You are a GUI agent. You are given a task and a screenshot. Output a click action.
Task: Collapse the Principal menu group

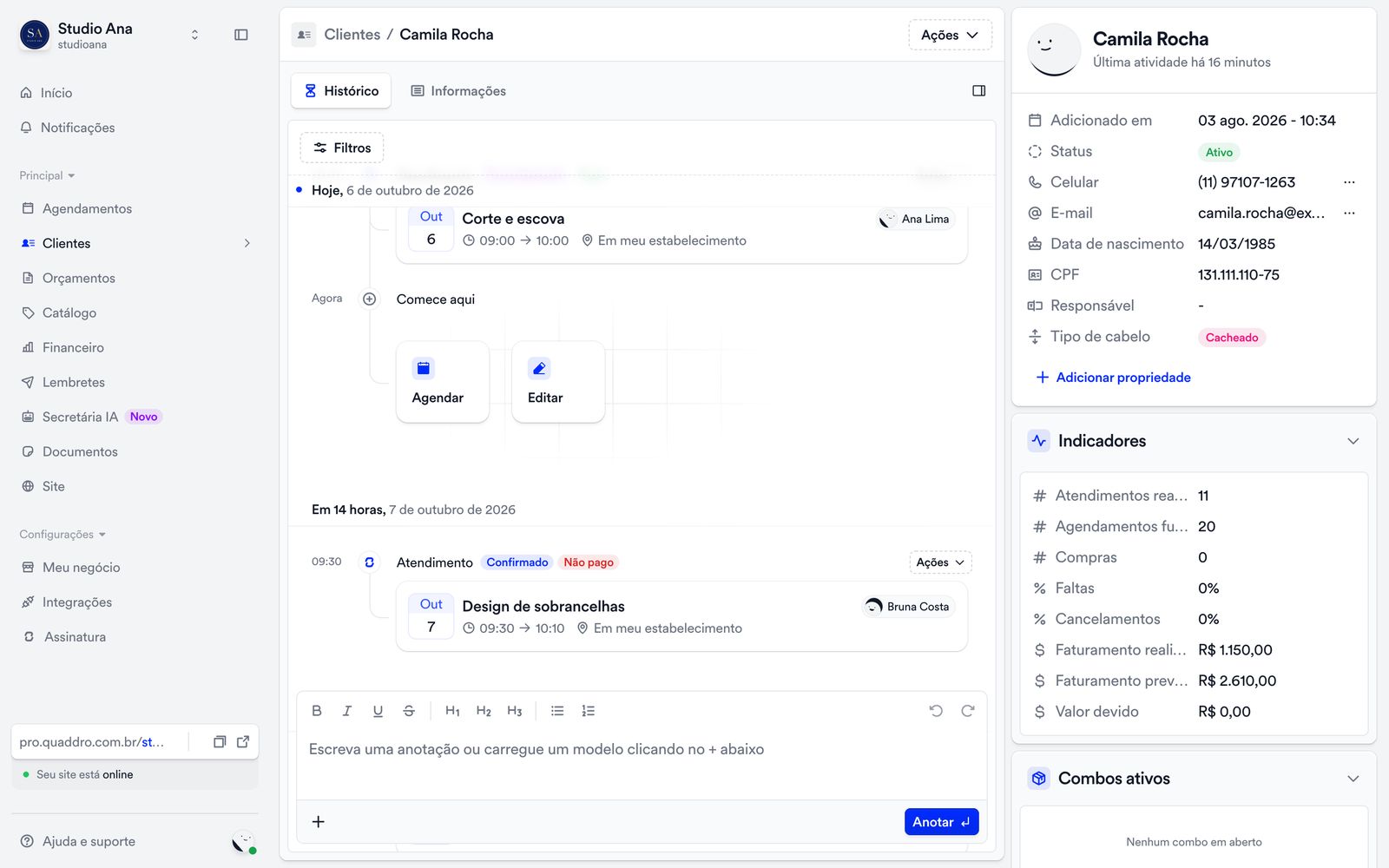47,175
